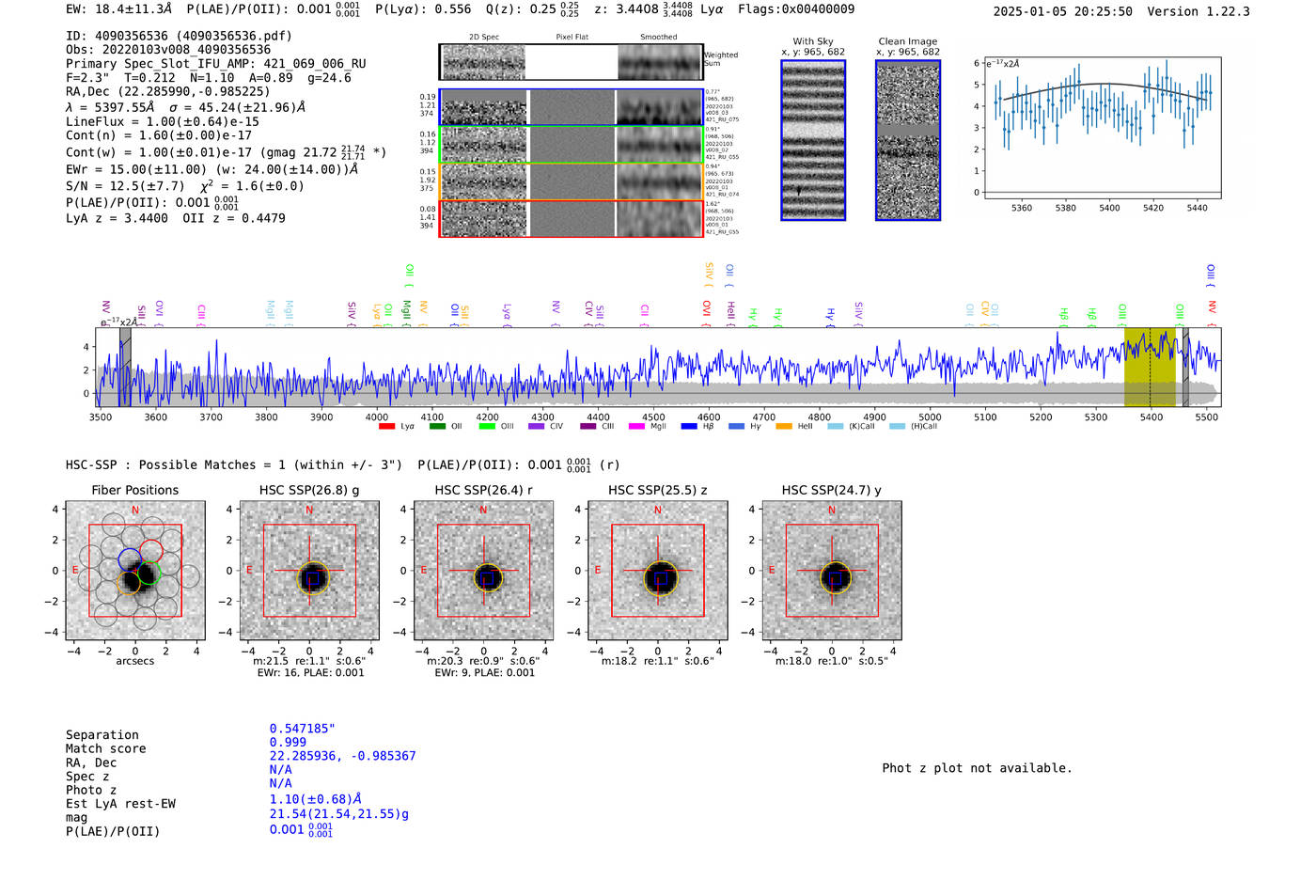
Task: Select the Cont(w) value line
Action: (226, 151)
